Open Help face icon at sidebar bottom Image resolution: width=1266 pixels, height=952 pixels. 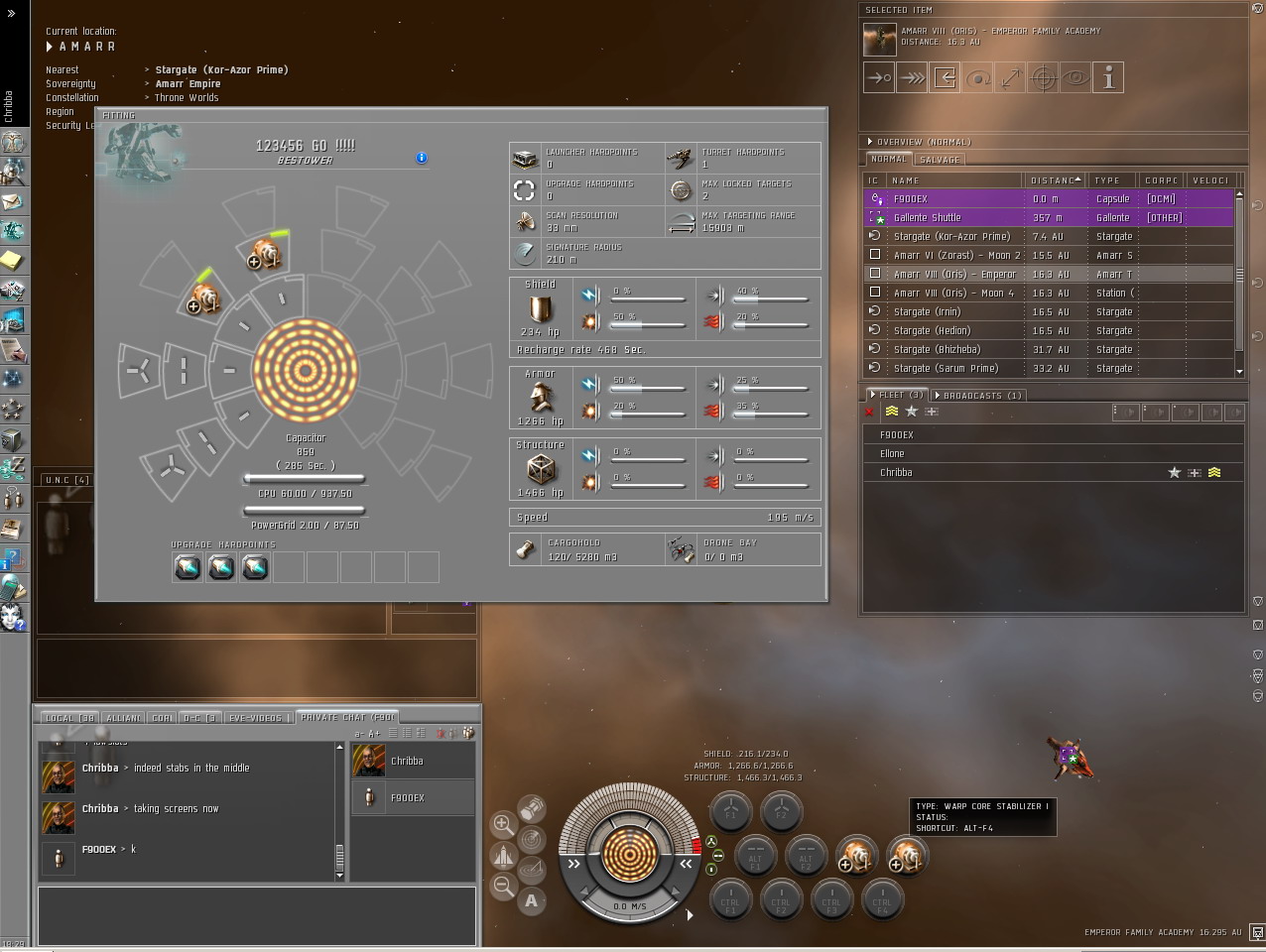(x=13, y=617)
